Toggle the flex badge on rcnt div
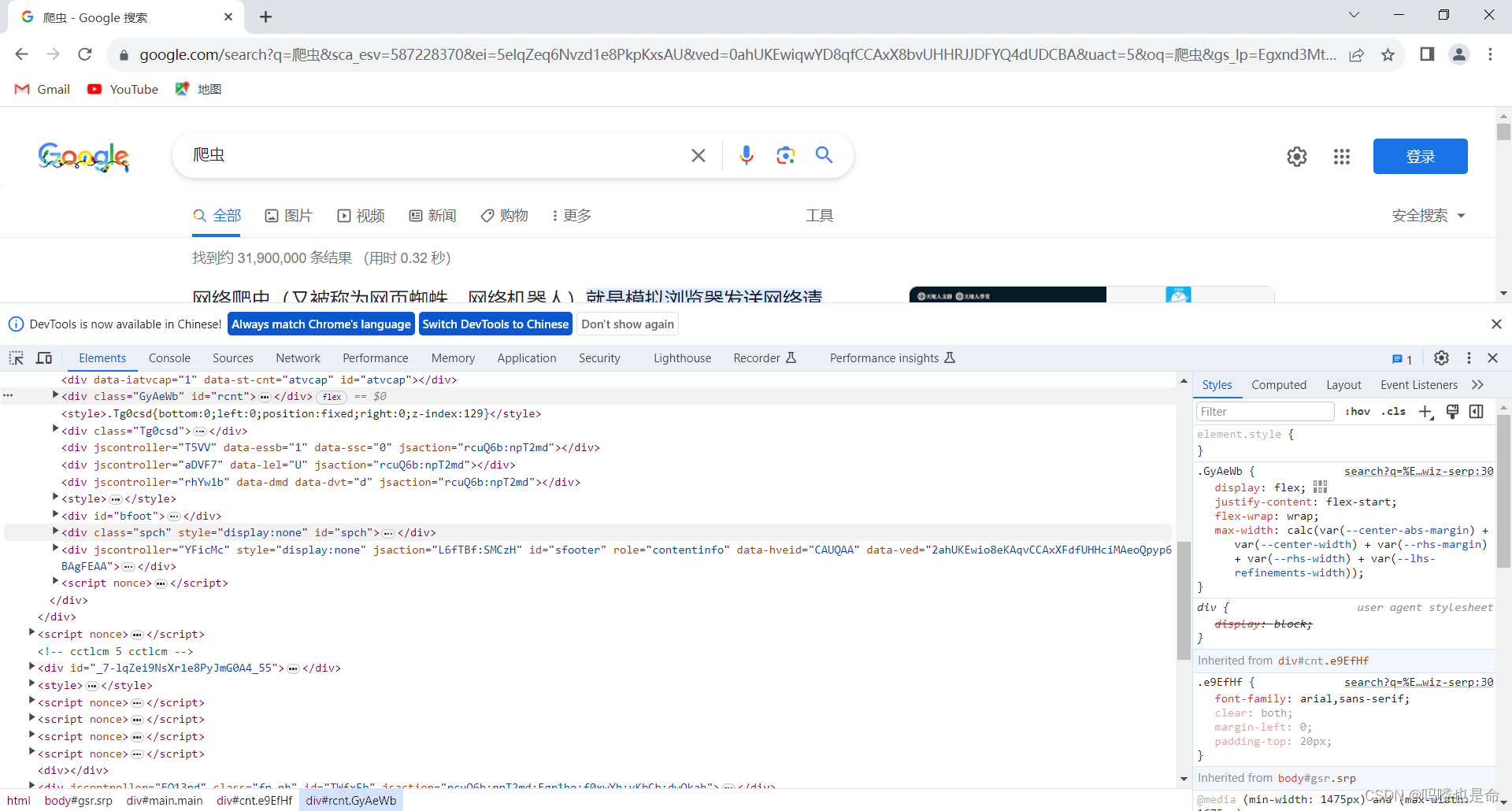 tap(332, 397)
